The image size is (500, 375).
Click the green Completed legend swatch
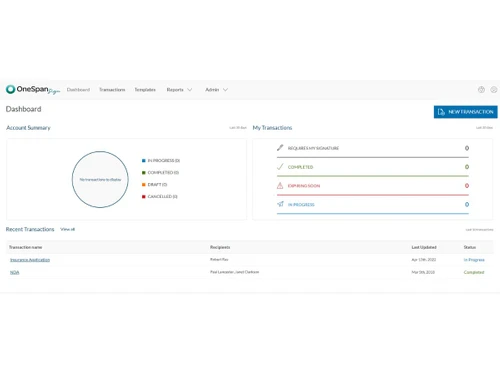(144, 173)
